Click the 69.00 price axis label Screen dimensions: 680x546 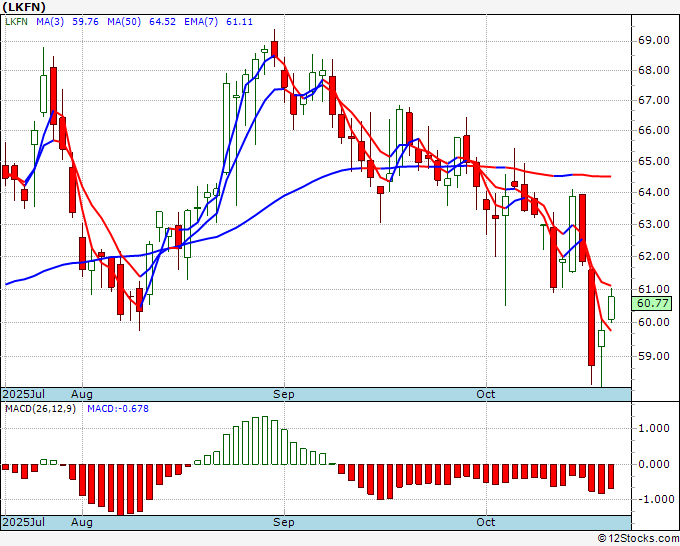coord(654,41)
